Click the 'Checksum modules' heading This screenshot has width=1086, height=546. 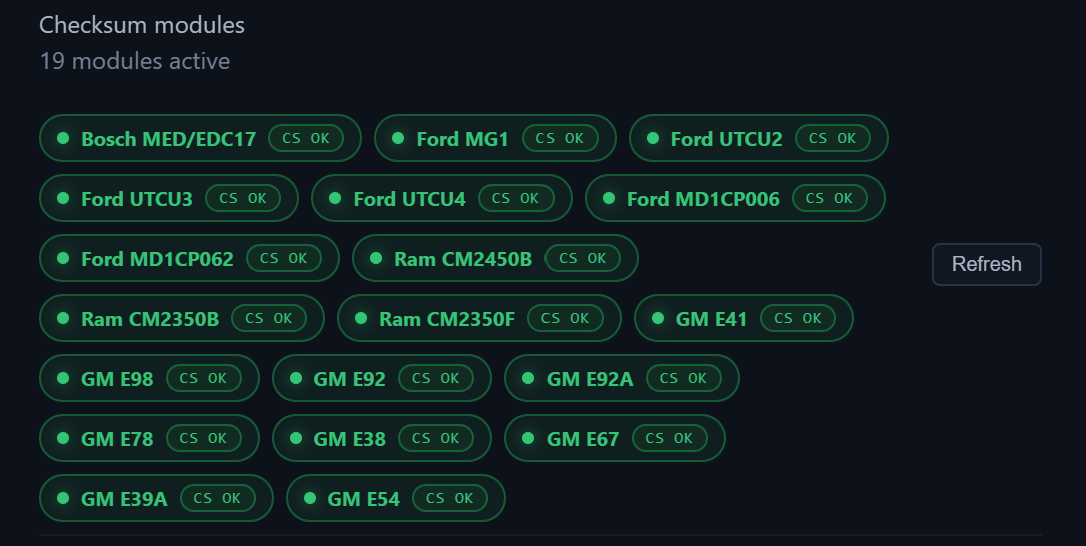point(142,25)
